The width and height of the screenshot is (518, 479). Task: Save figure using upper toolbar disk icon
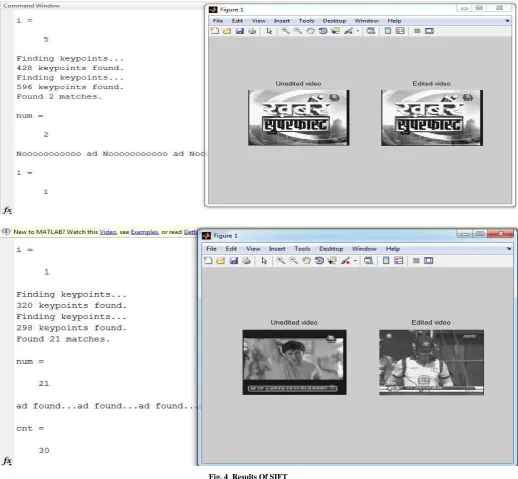click(x=239, y=31)
